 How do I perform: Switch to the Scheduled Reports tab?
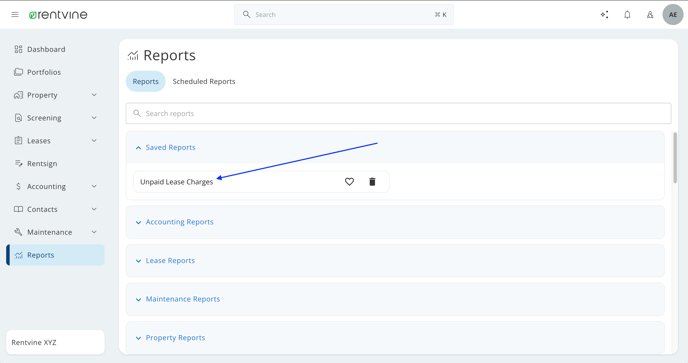click(204, 81)
